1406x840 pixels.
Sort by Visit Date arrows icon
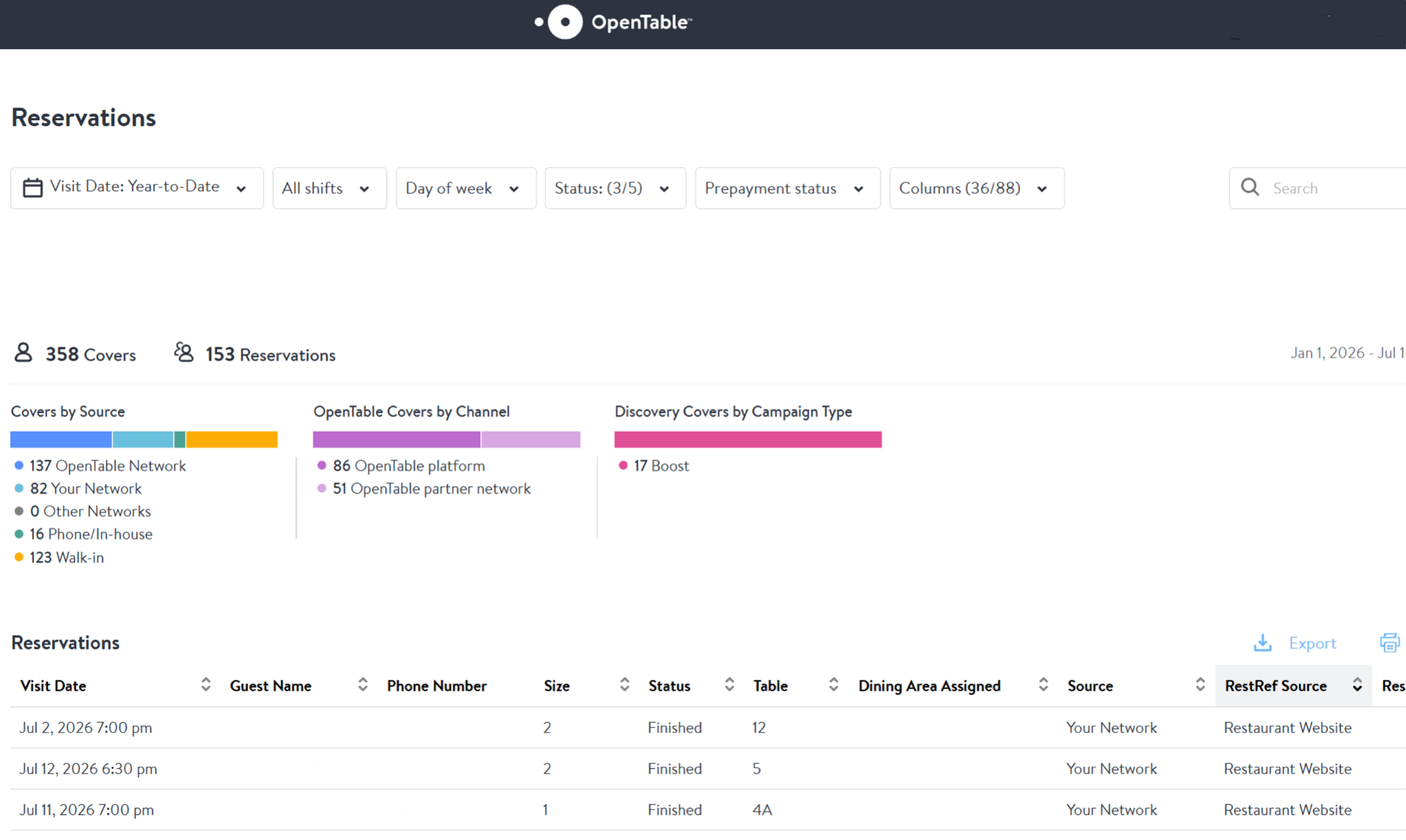[x=205, y=685]
